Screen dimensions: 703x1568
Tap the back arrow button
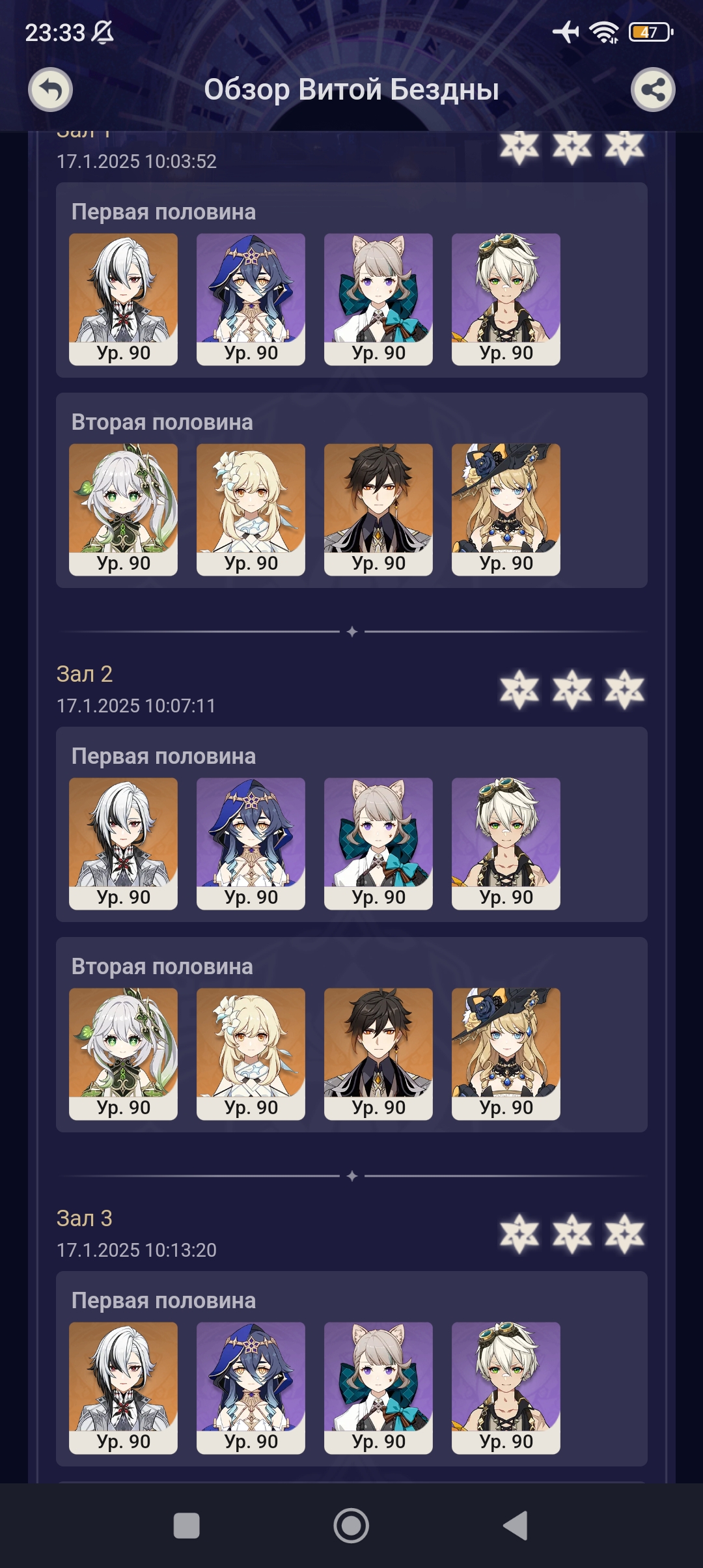click(x=50, y=90)
